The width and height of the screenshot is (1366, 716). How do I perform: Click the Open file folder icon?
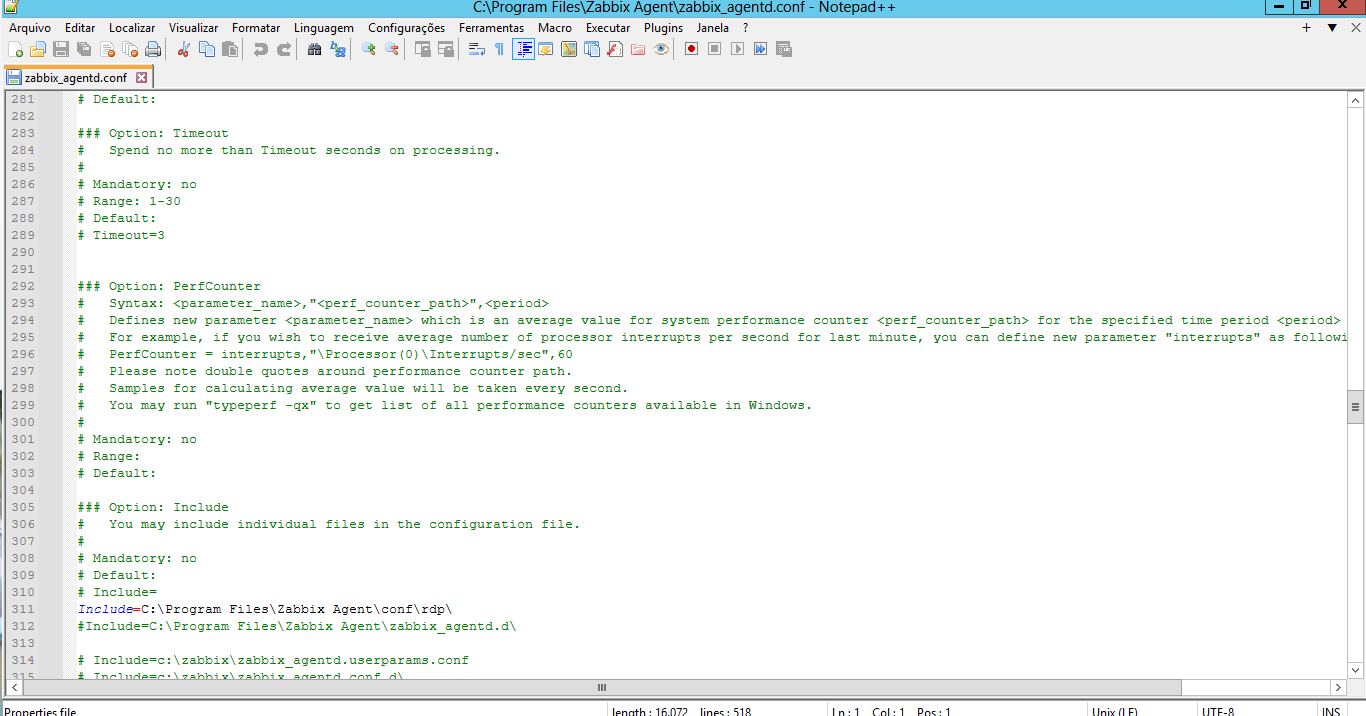(38, 49)
